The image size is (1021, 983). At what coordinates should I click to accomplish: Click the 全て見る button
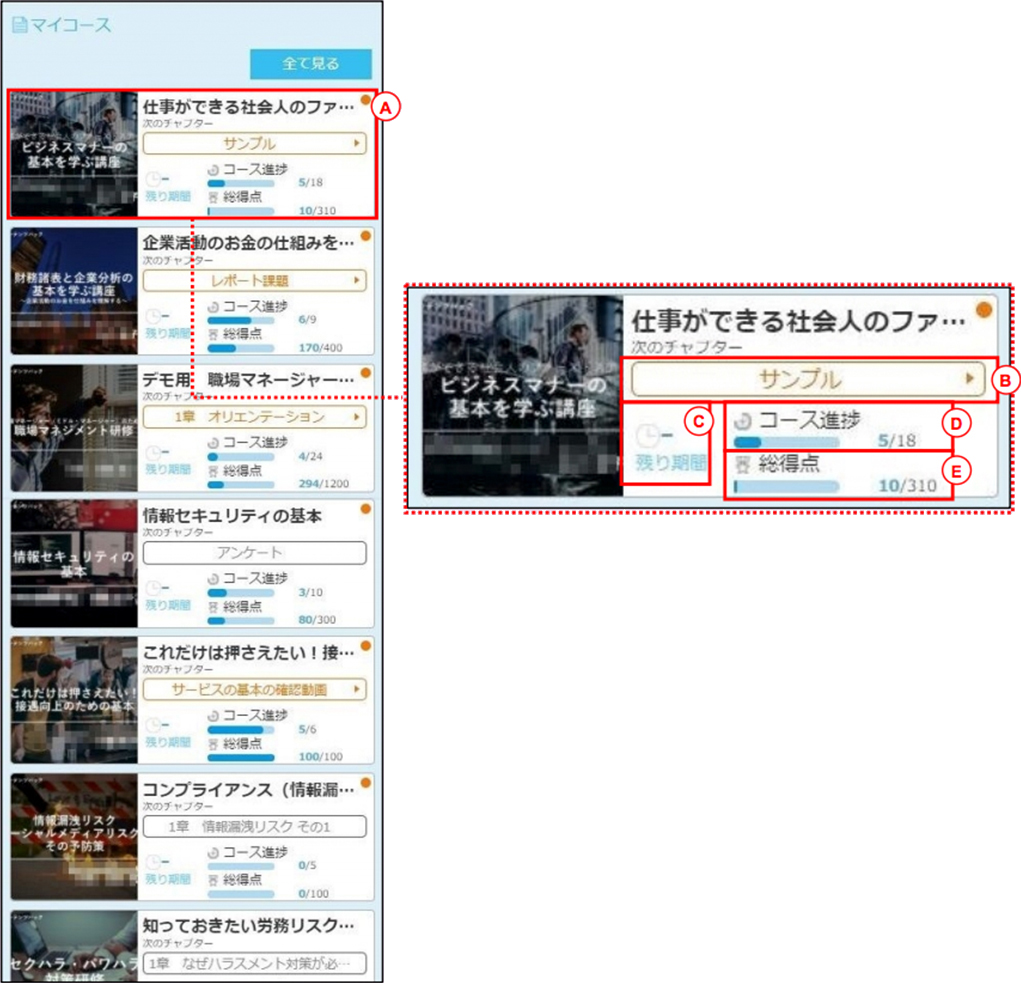click(311, 64)
